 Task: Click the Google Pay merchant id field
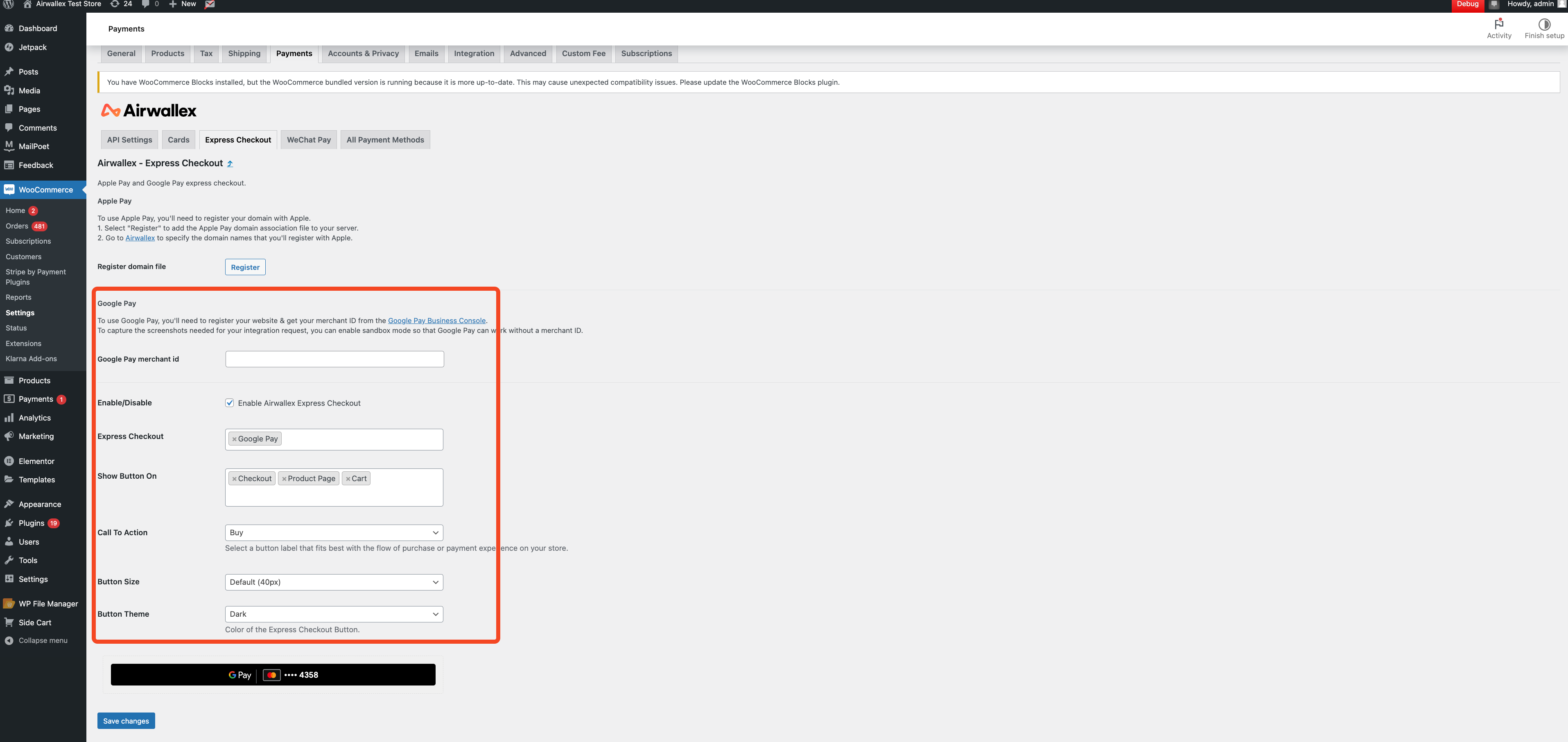334,359
